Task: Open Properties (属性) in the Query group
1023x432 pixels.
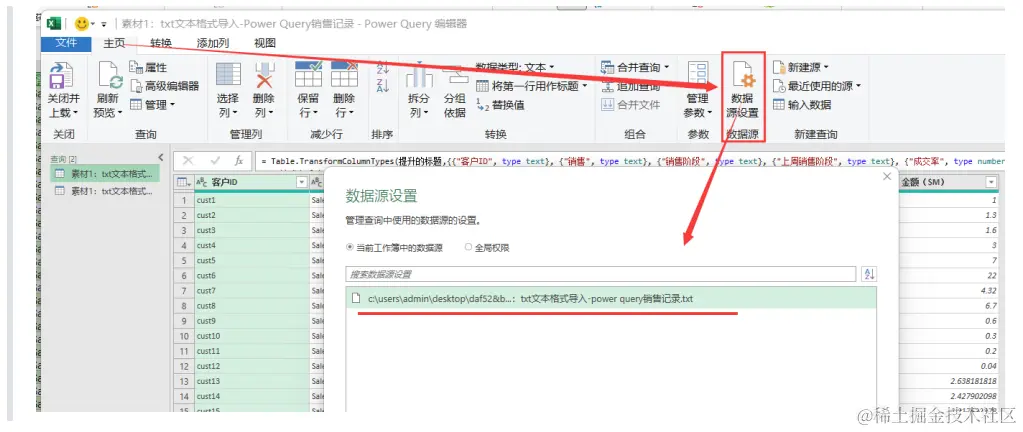Action: (148, 67)
